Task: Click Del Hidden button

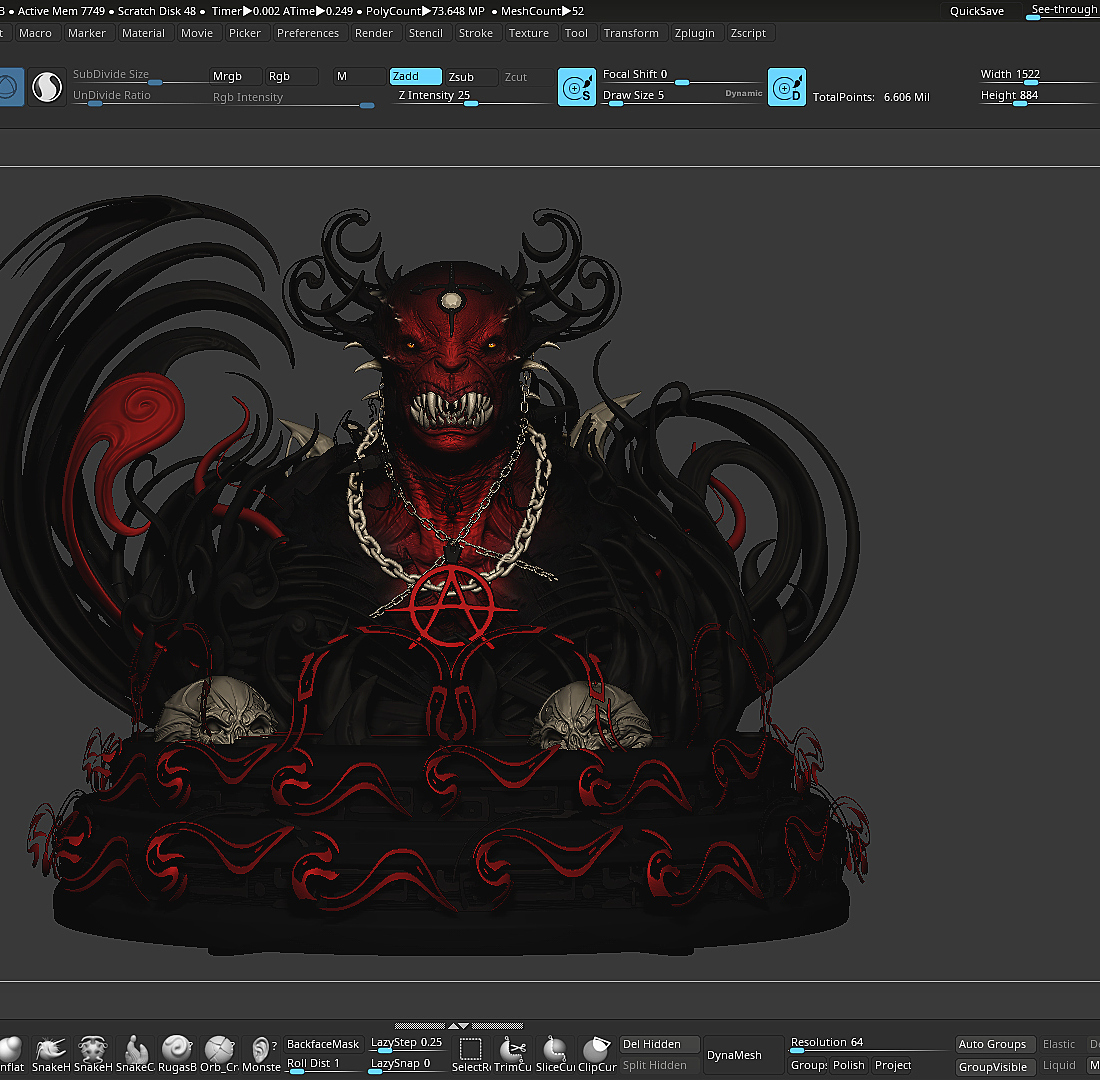Action: (659, 1044)
